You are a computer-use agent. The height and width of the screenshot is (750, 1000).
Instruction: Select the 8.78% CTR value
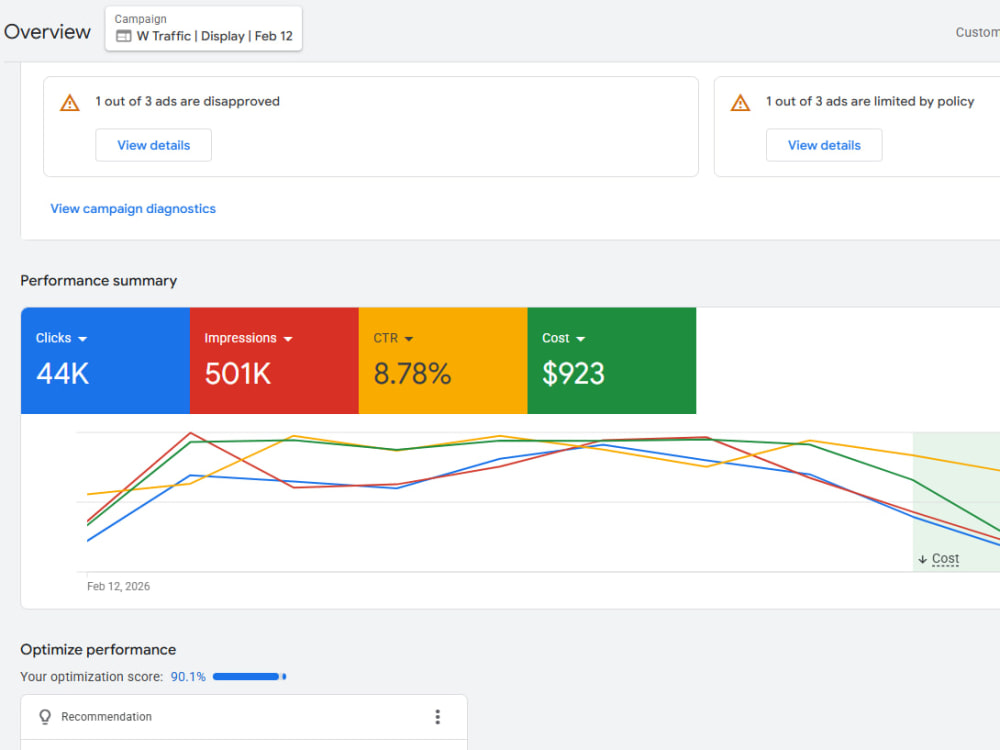pos(412,374)
